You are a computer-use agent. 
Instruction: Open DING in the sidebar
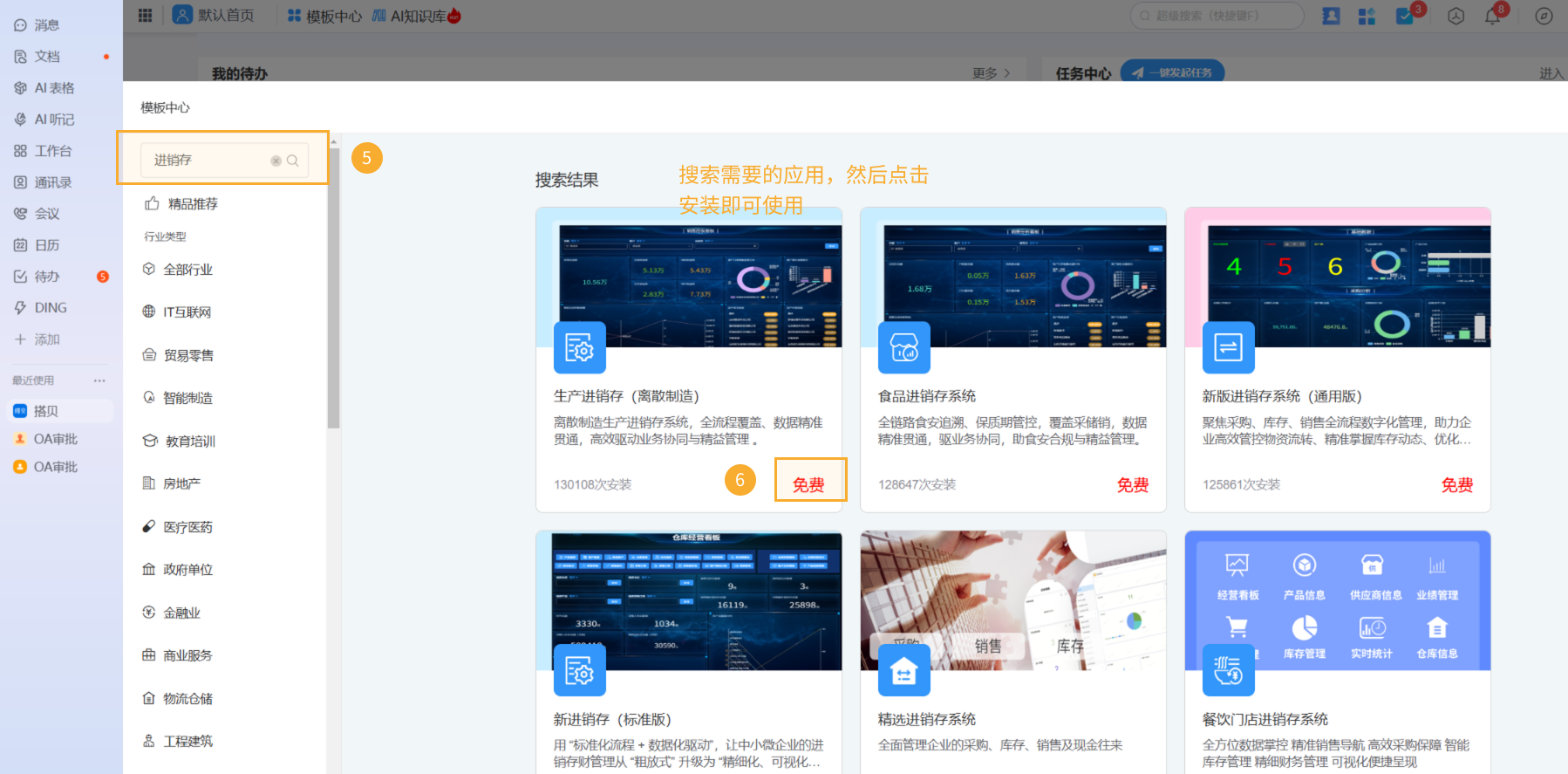pos(41,308)
